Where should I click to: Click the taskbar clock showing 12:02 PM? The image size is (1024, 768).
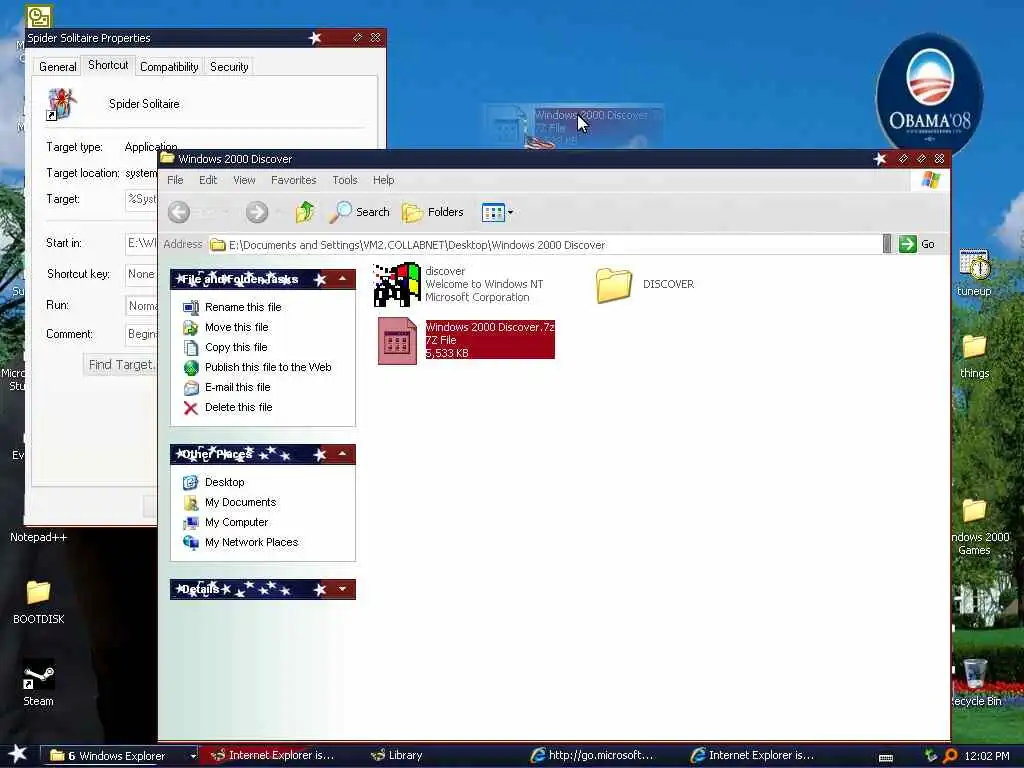click(987, 756)
